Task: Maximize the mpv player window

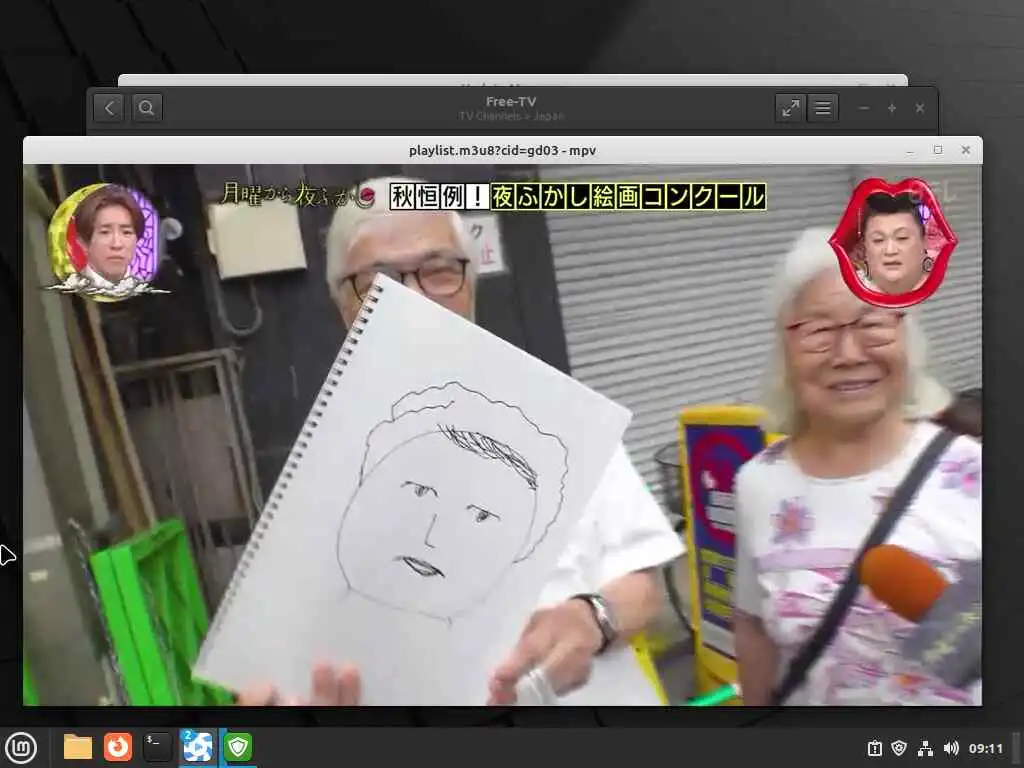Action: tap(938, 150)
